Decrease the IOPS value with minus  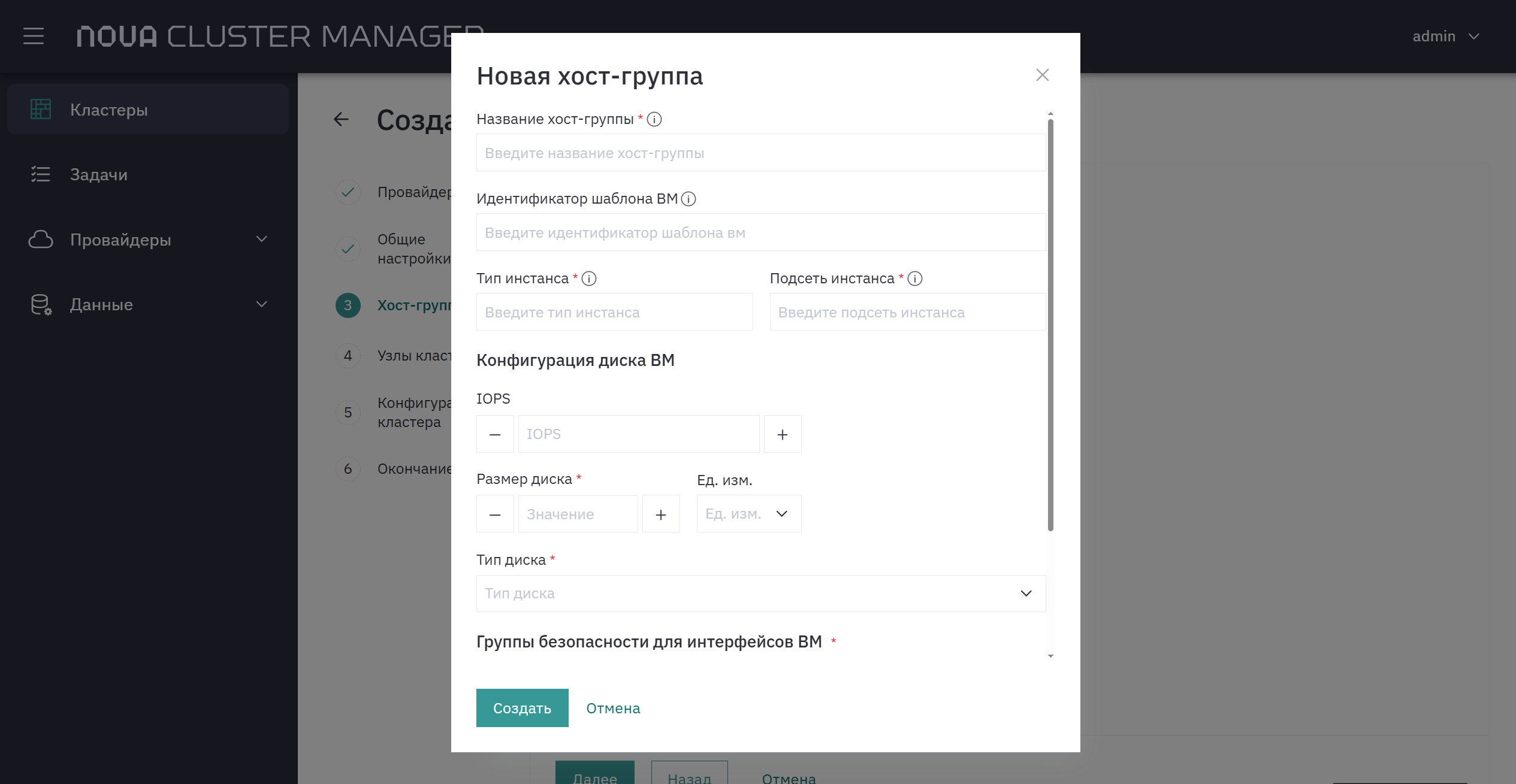coord(495,434)
